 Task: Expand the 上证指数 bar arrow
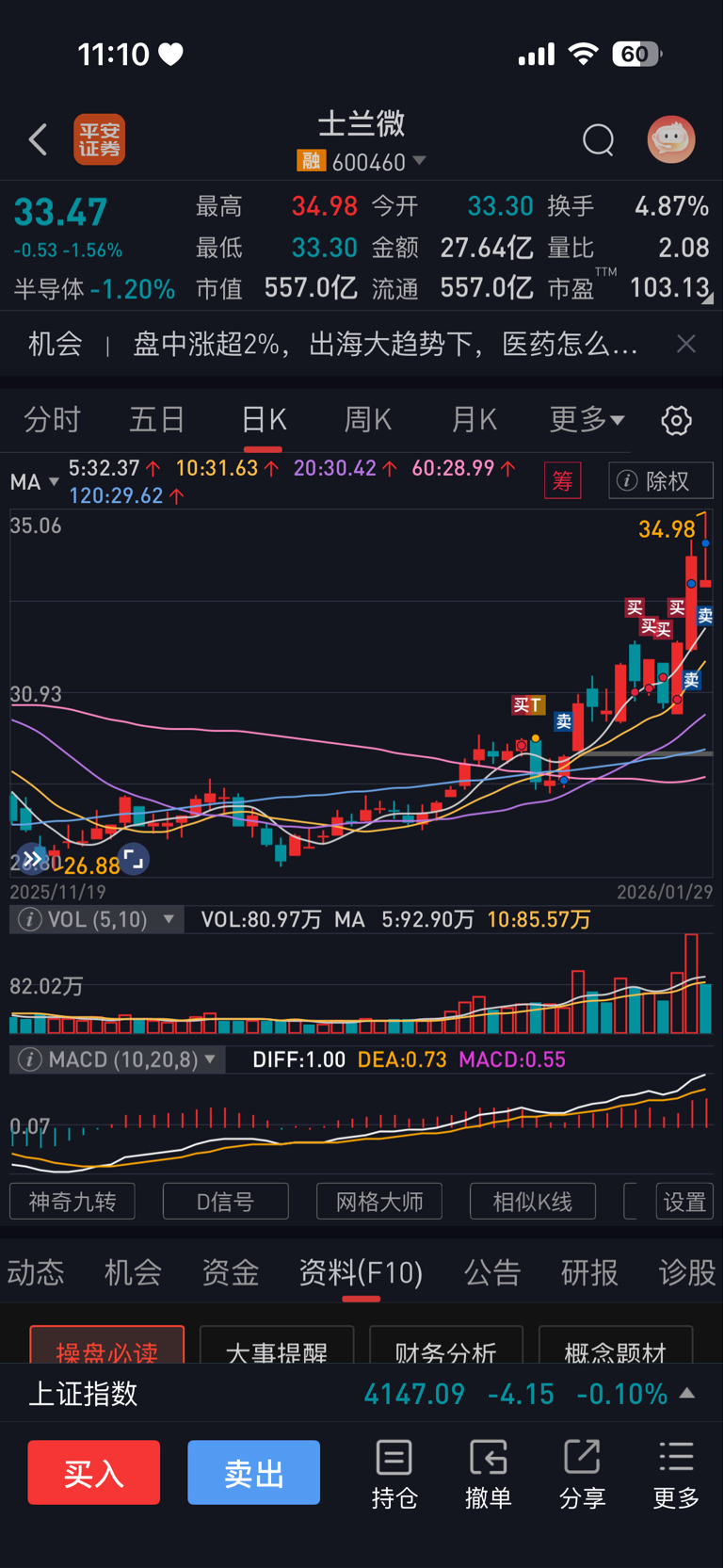click(x=687, y=1394)
